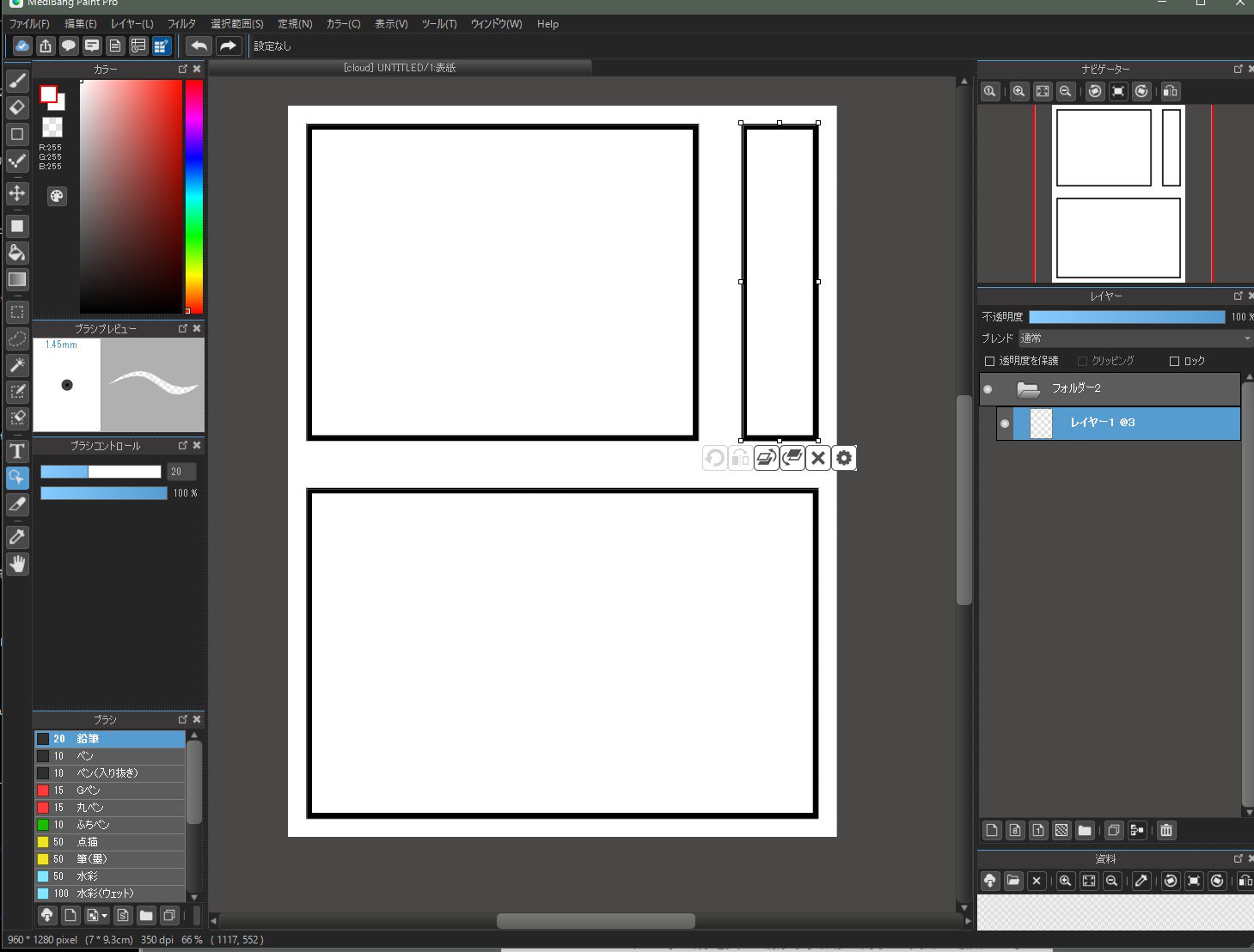Open the フィルタ menu
Image resolution: width=1254 pixels, height=952 pixels.
click(x=181, y=24)
